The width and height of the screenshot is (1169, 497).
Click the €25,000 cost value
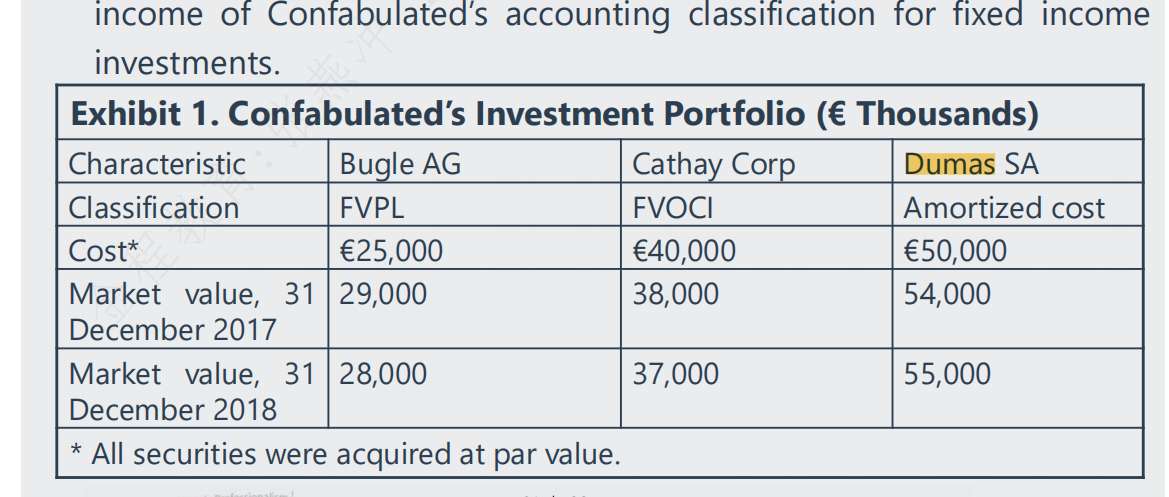(x=391, y=250)
